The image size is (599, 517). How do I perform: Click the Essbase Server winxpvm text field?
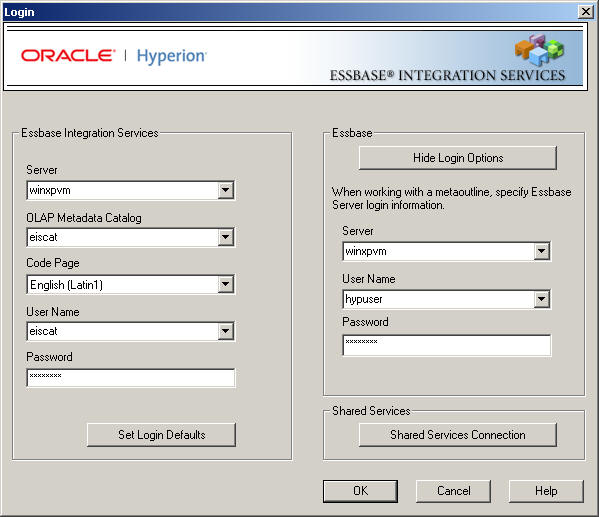pos(439,251)
